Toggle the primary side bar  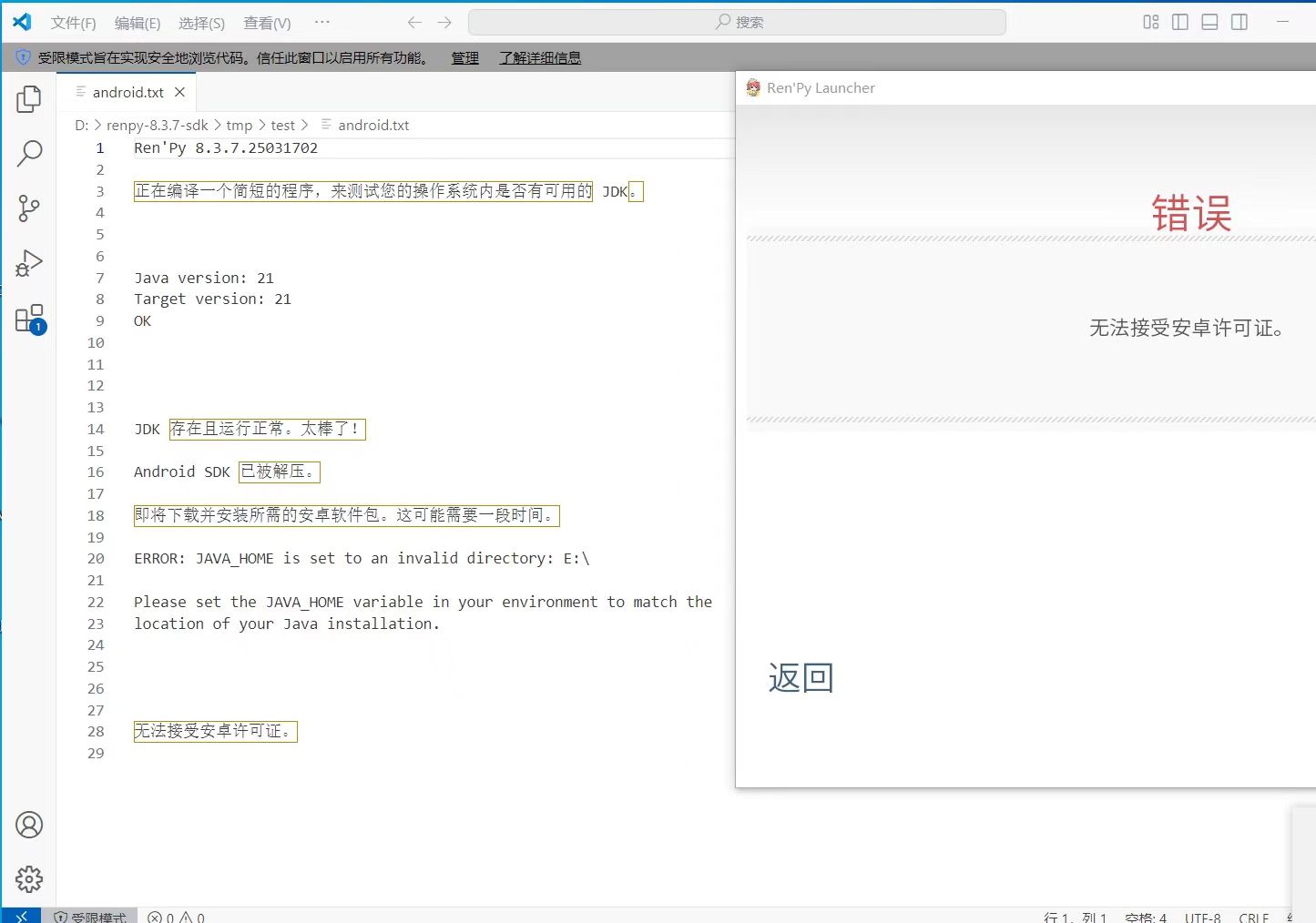click(1180, 22)
